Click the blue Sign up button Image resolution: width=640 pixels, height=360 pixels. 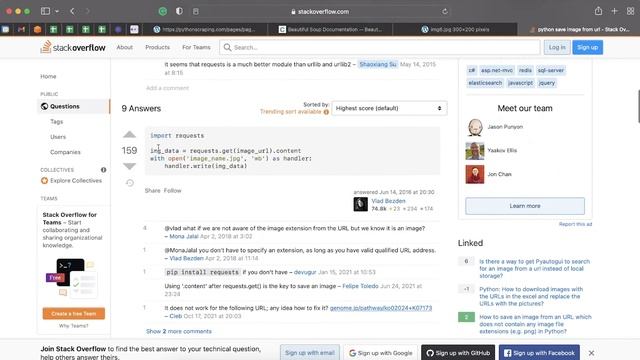pyautogui.click(x=587, y=47)
